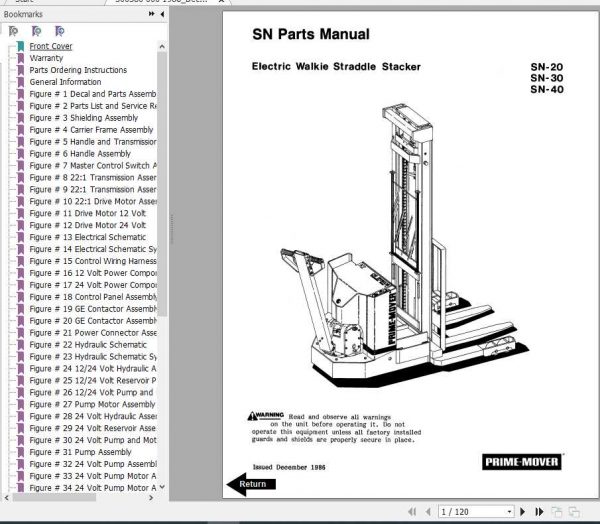This screenshot has height=524, width=600.
Task: Click the first bookmark options icon
Action: (13, 31)
